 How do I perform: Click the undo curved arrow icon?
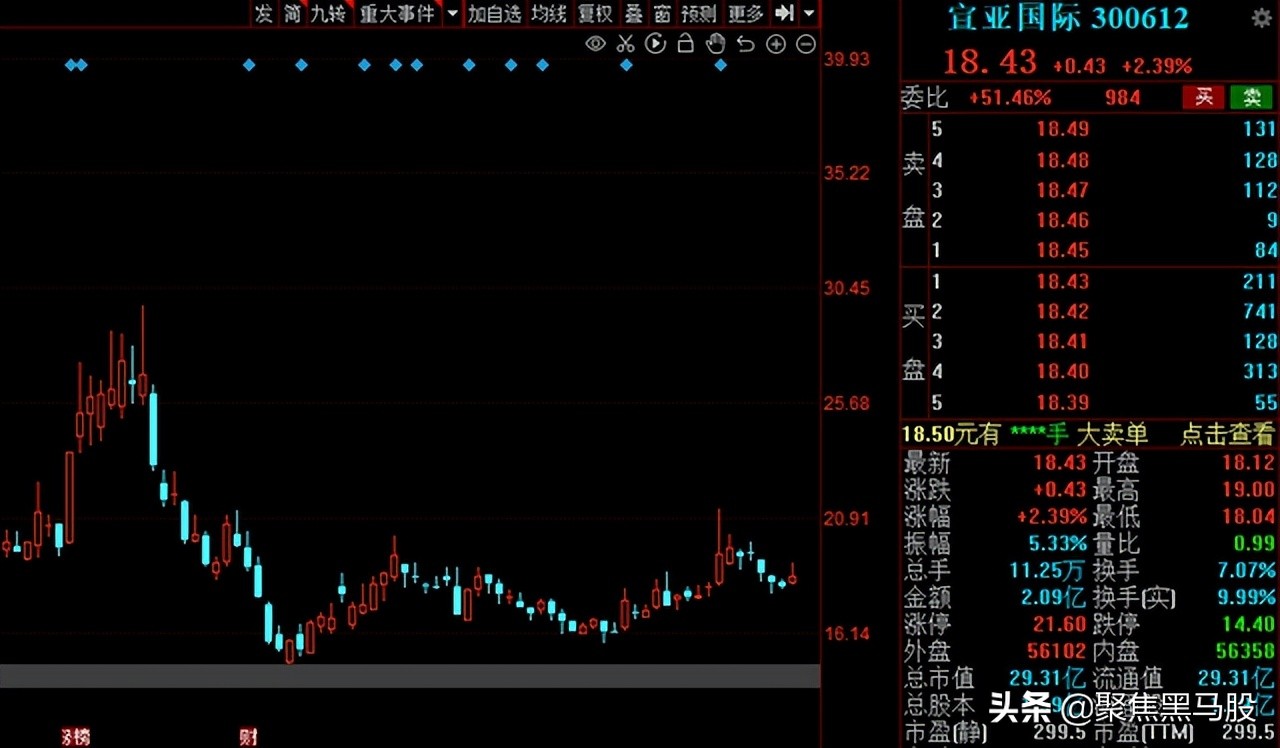[745, 43]
